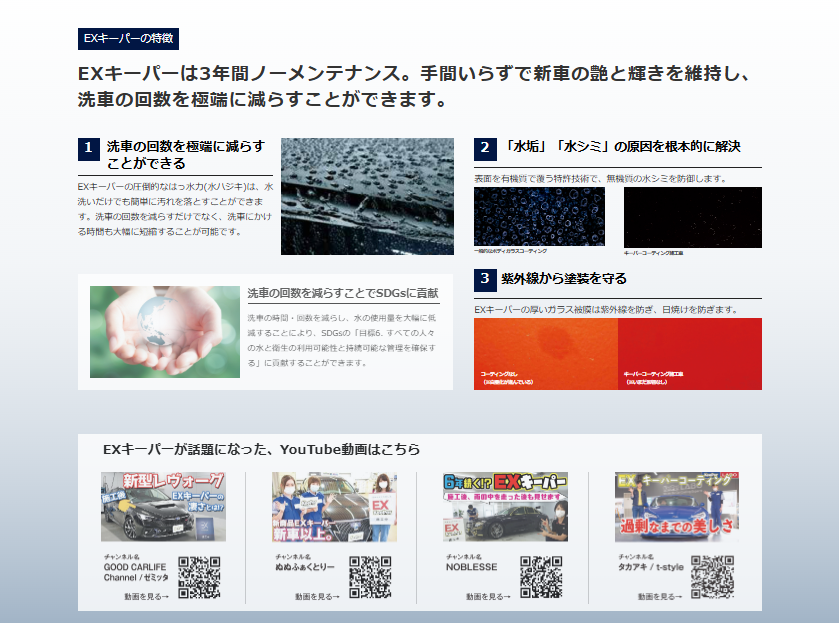Screen dimensions: 839x623
Task: Click the EXキーパーの特徴 label tag
Action: (x=129, y=38)
